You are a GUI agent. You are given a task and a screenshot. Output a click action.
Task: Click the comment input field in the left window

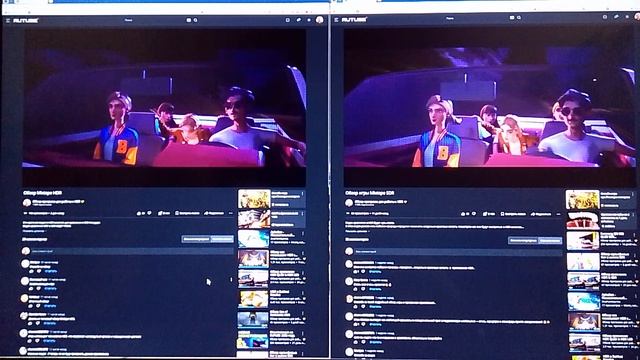[132, 251]
